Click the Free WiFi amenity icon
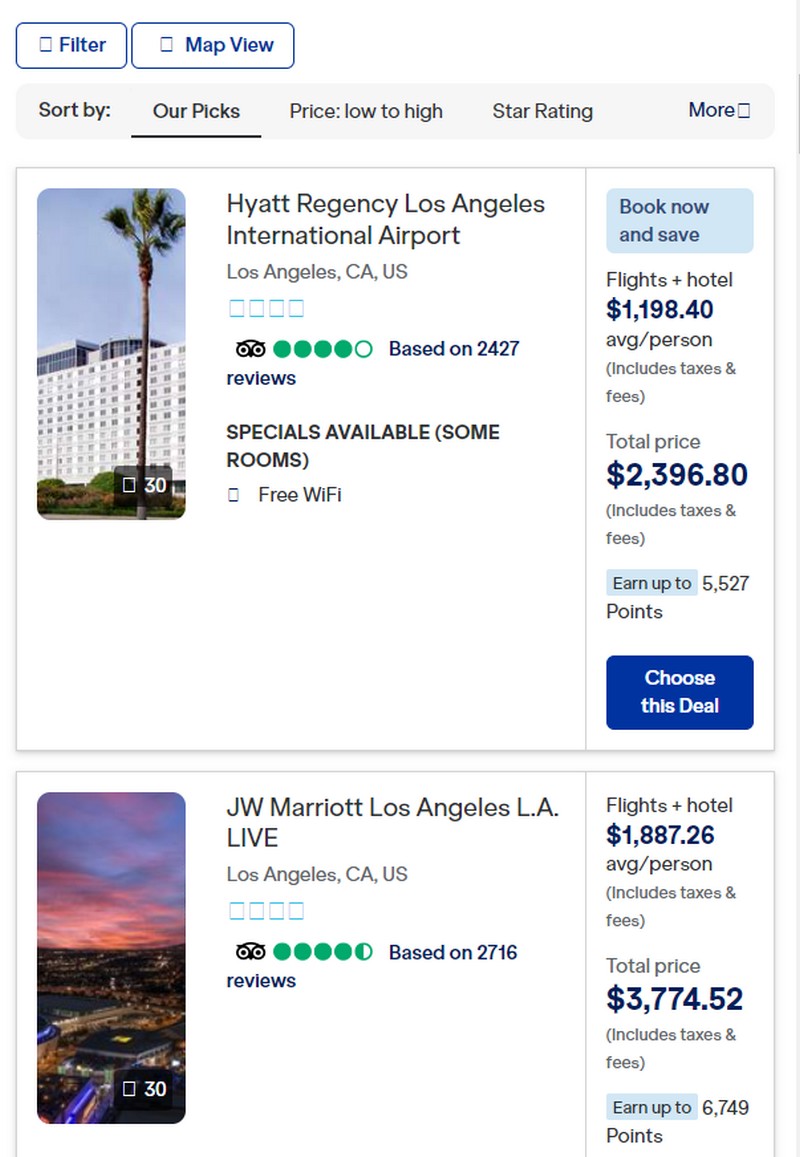The image size is (800, 1157). click(x=233, y=494)
